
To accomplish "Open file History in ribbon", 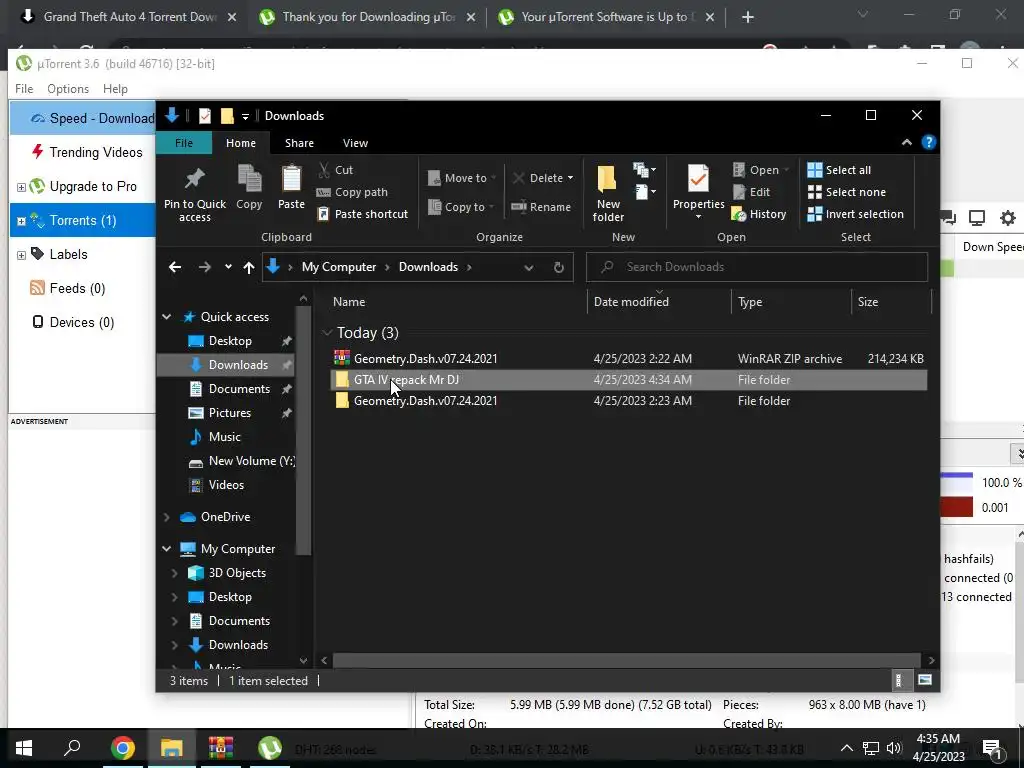I will coord(759,214).
